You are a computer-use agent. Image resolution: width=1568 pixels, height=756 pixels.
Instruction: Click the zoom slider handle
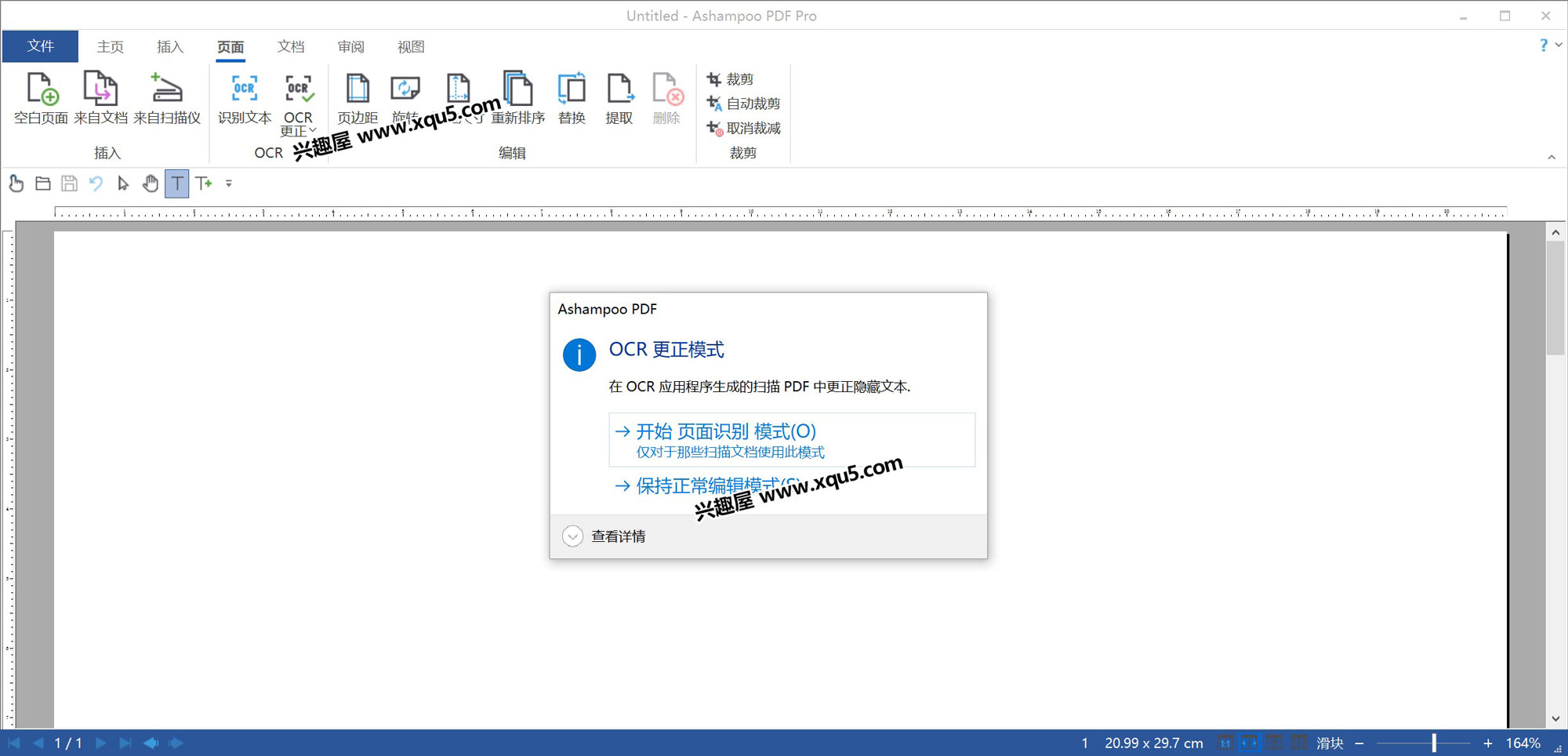[1434, 743]
